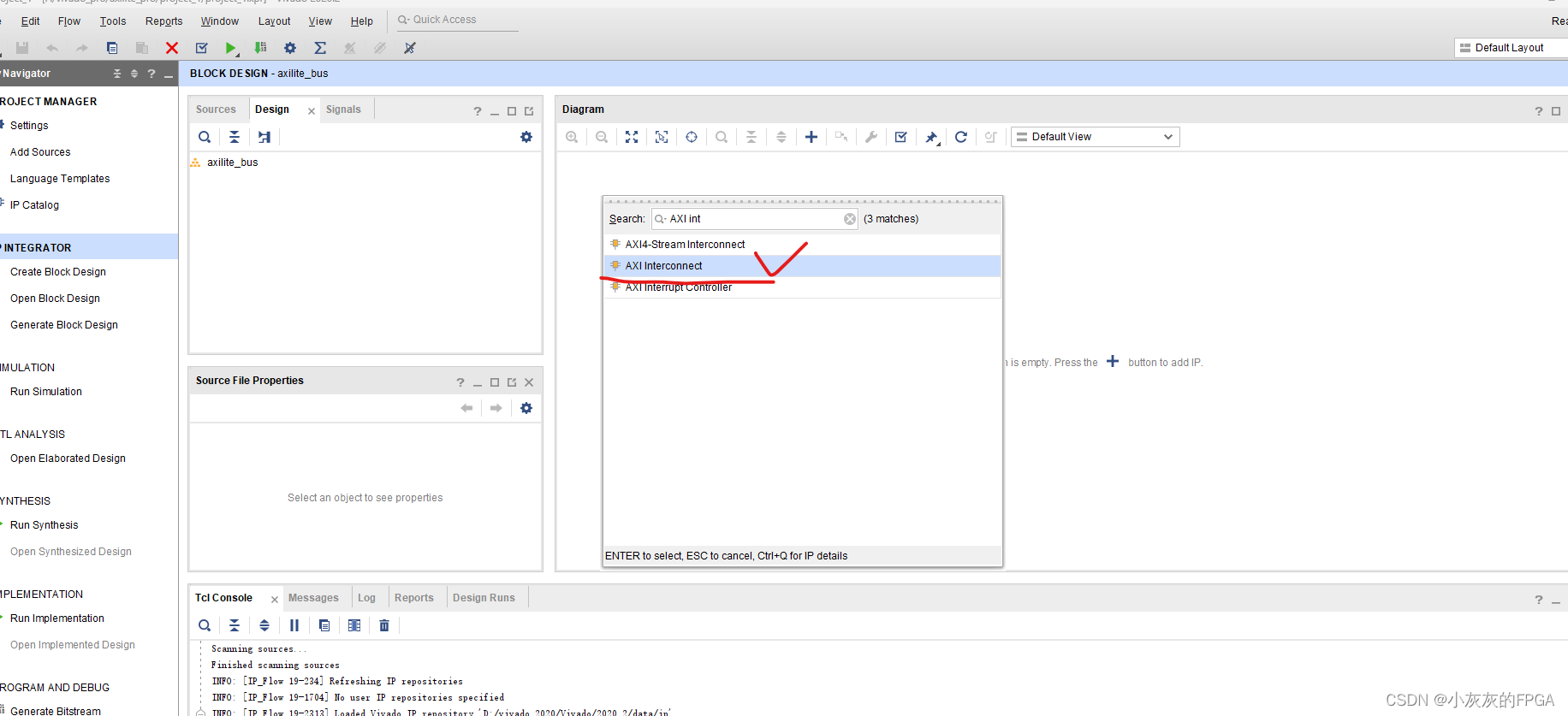Image resolution: width=1568 pixels, height=716 pixels.
Task: Collapse all in Flow Navigator header
Action: tap(117, 74)
